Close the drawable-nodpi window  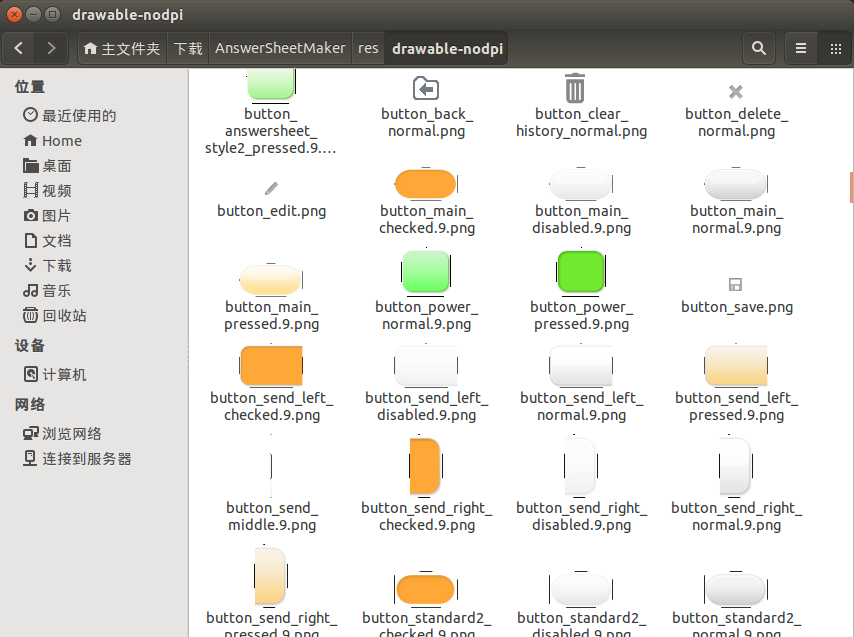[x=15, y=15]
